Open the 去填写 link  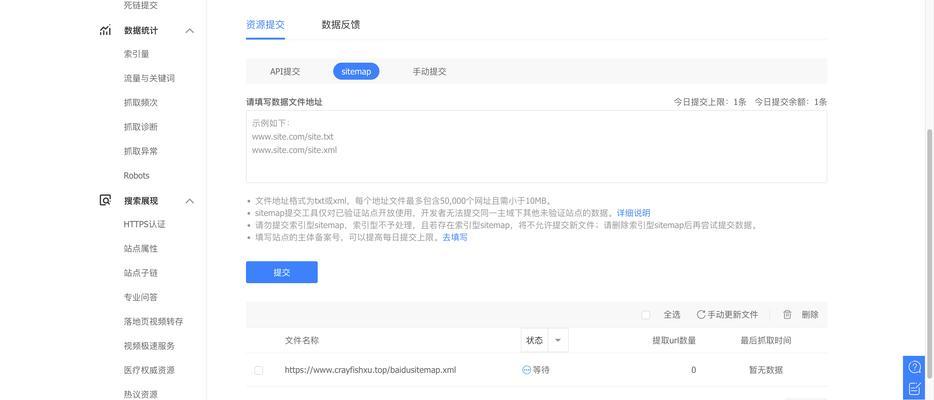(x=454, y=237)
